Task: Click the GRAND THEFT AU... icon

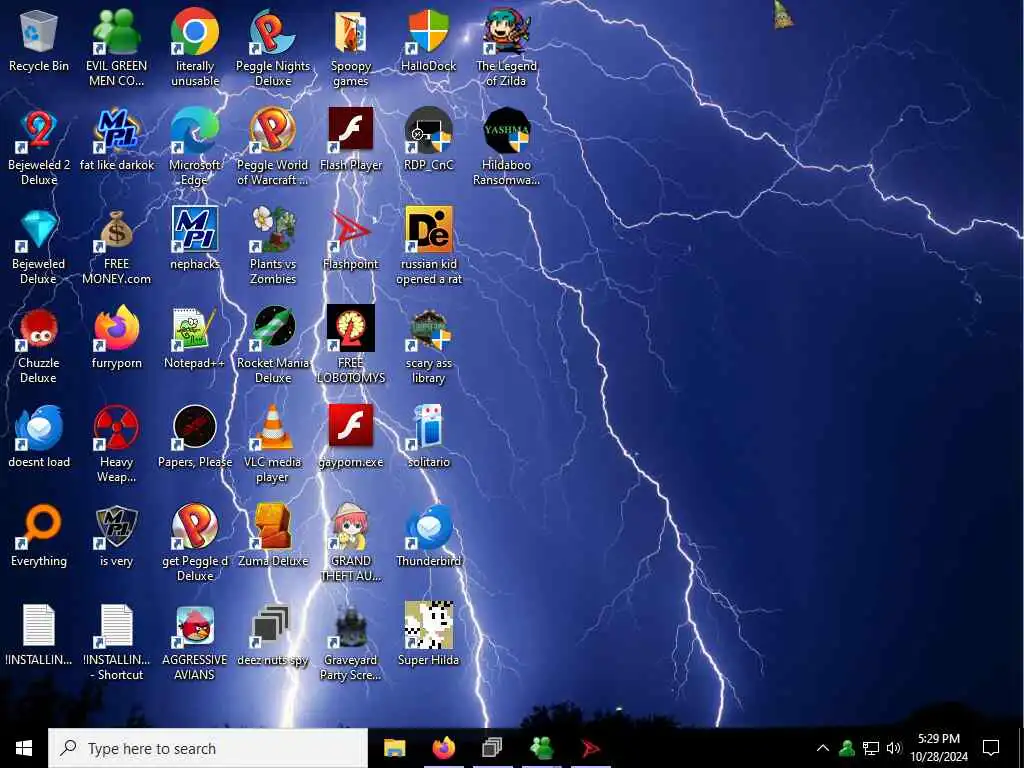Action: (x=351, y=526)
